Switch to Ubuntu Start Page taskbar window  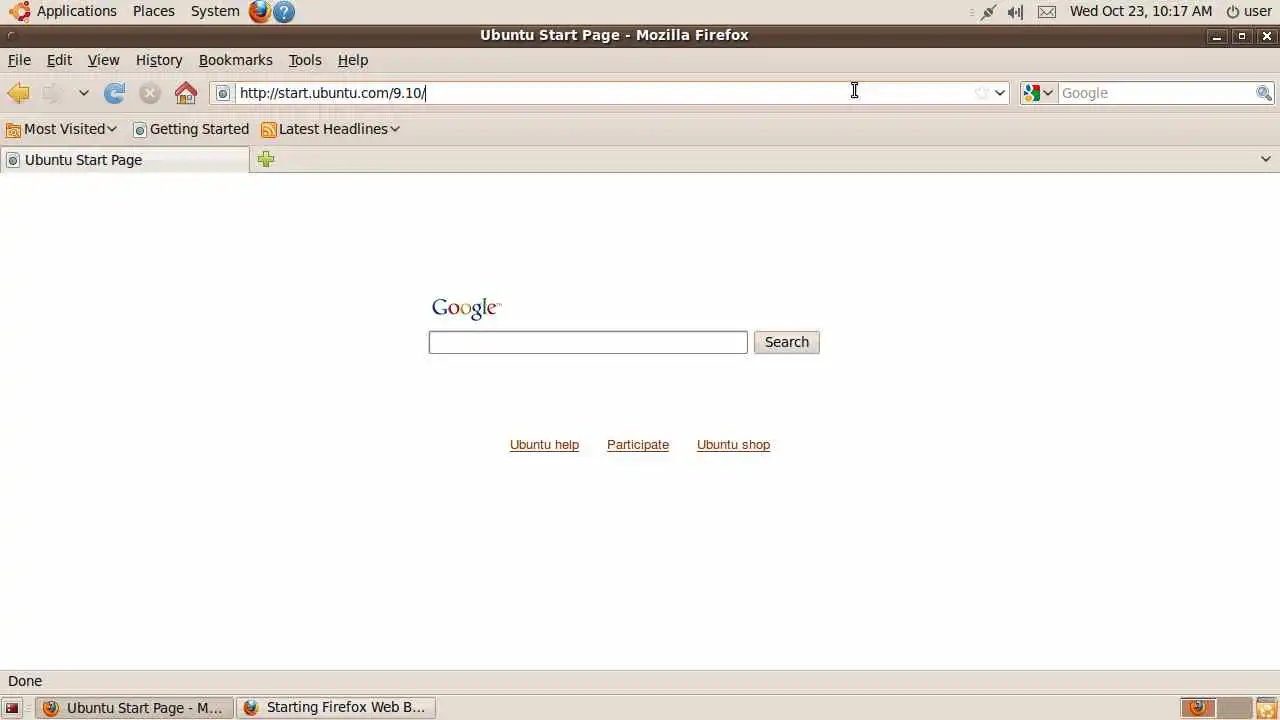click(x=134, y=708)
